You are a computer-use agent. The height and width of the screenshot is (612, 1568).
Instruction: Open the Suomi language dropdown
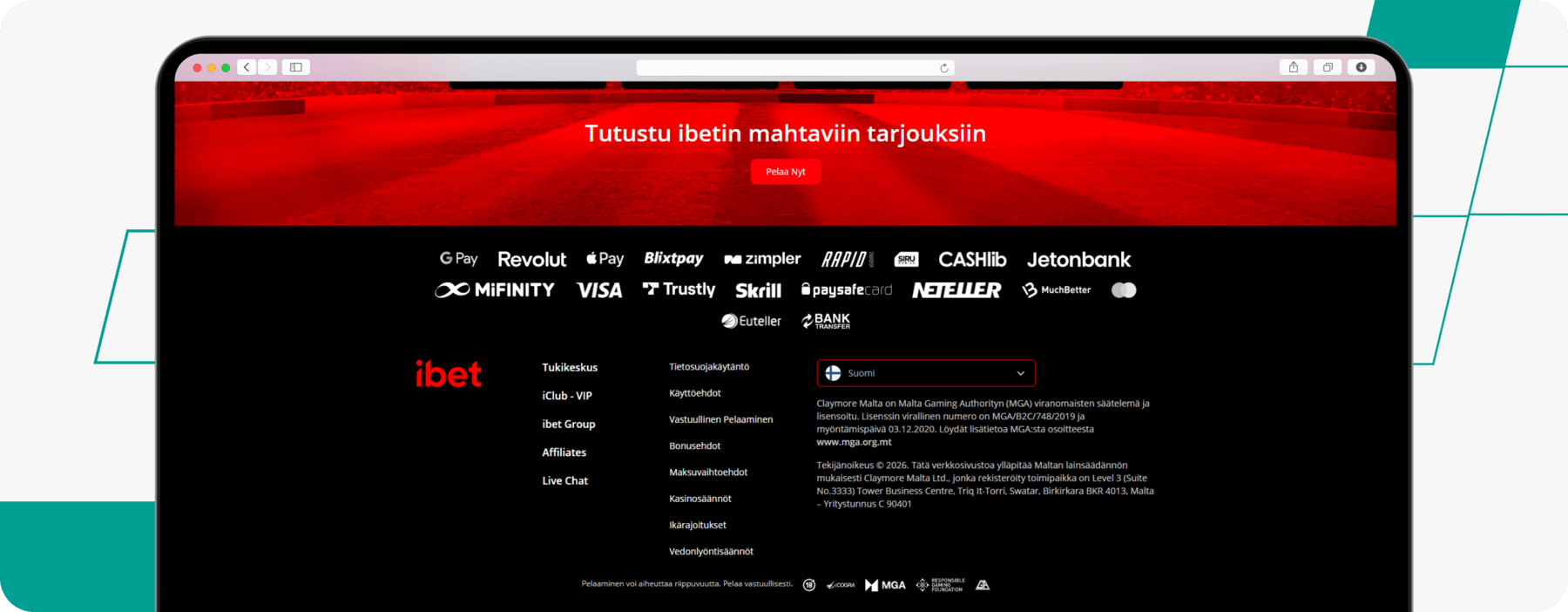point(926,373)
